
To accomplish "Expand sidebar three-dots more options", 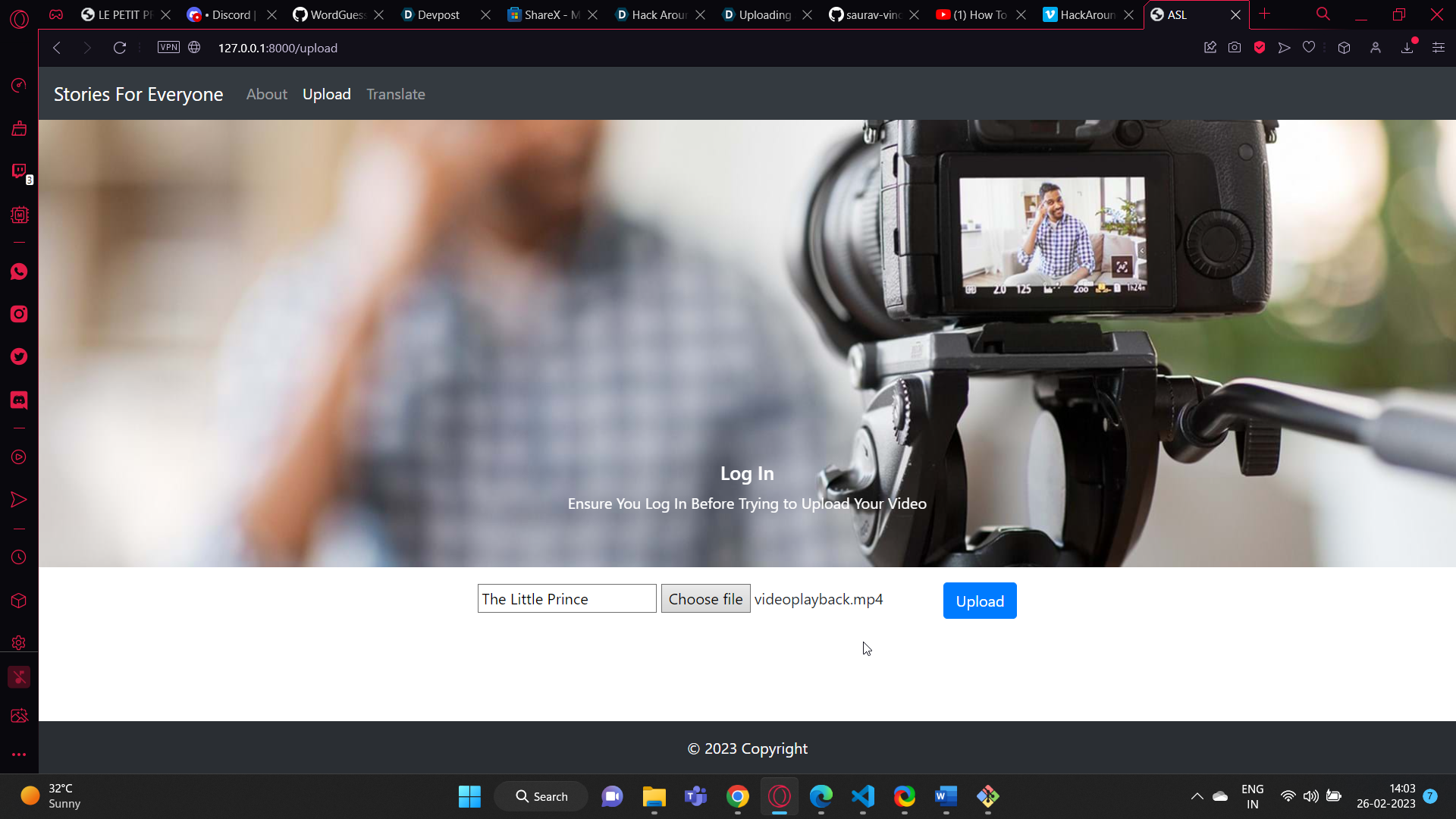I will [19, 755].
